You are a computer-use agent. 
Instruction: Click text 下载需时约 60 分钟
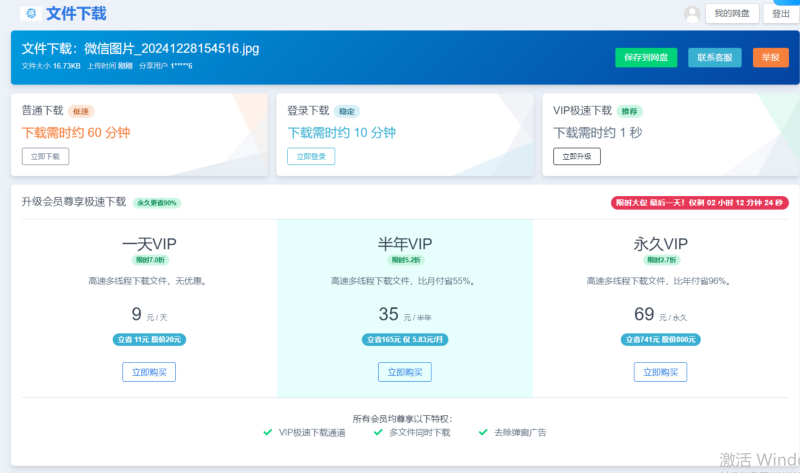tap(76, 133)
